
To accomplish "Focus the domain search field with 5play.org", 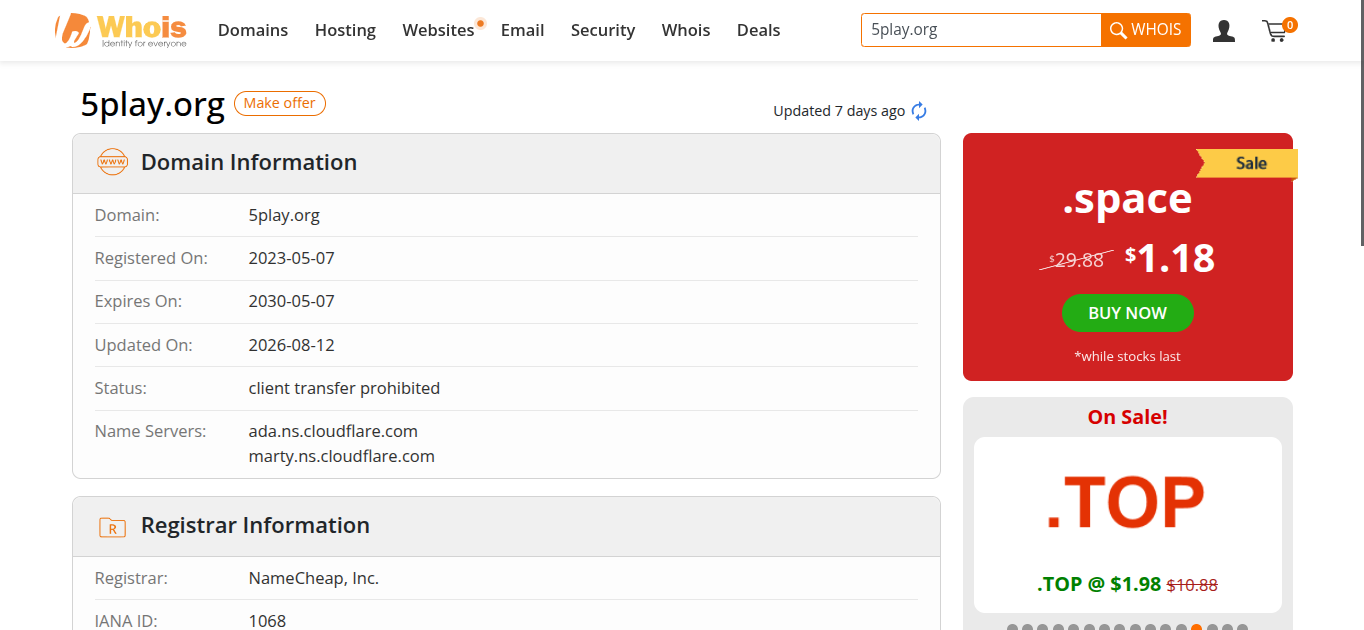I will 981,30.
